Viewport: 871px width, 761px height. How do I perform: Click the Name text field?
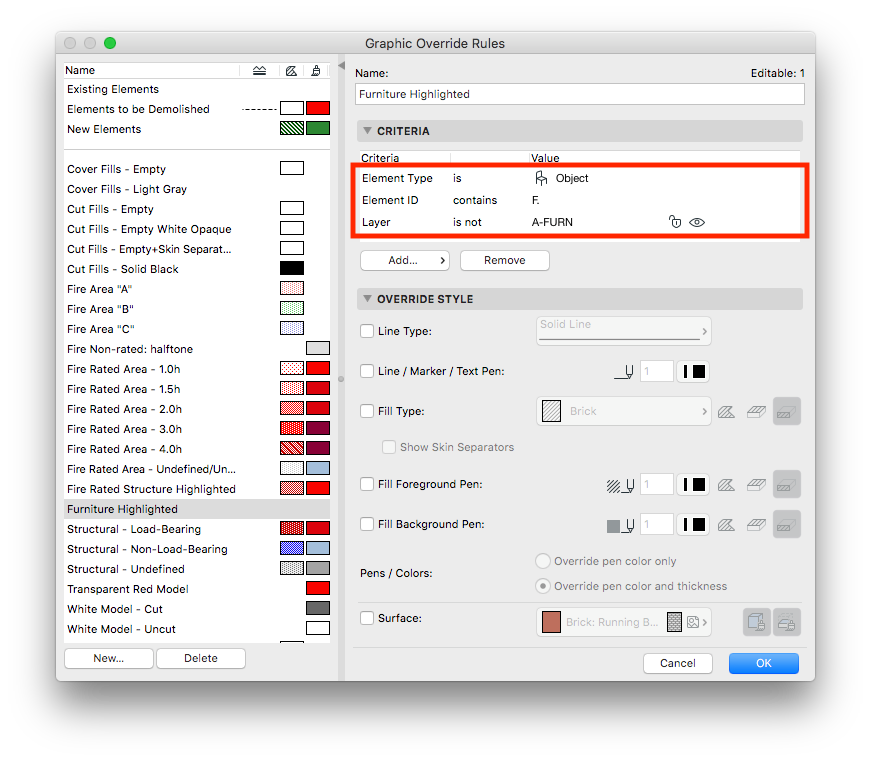(x=579, y=94)
